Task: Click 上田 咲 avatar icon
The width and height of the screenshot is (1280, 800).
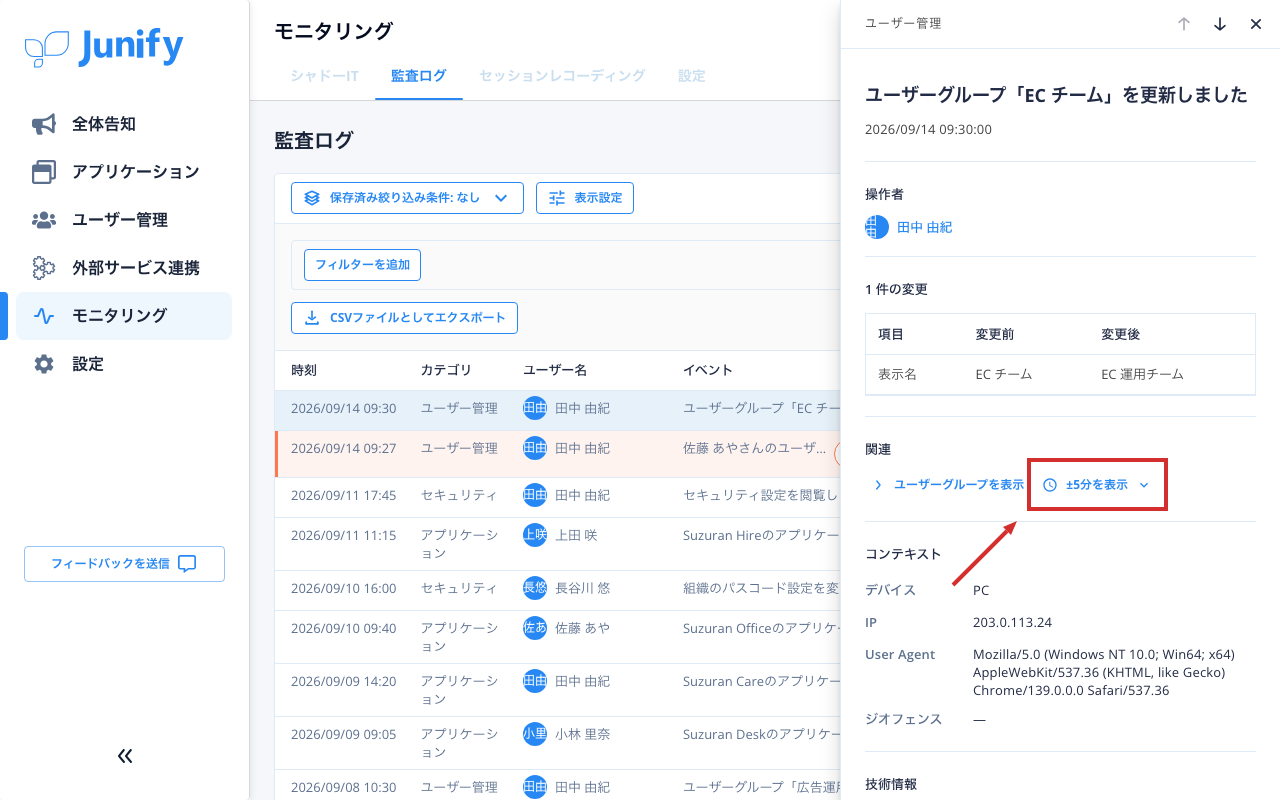Action: [x=535, y=535]
